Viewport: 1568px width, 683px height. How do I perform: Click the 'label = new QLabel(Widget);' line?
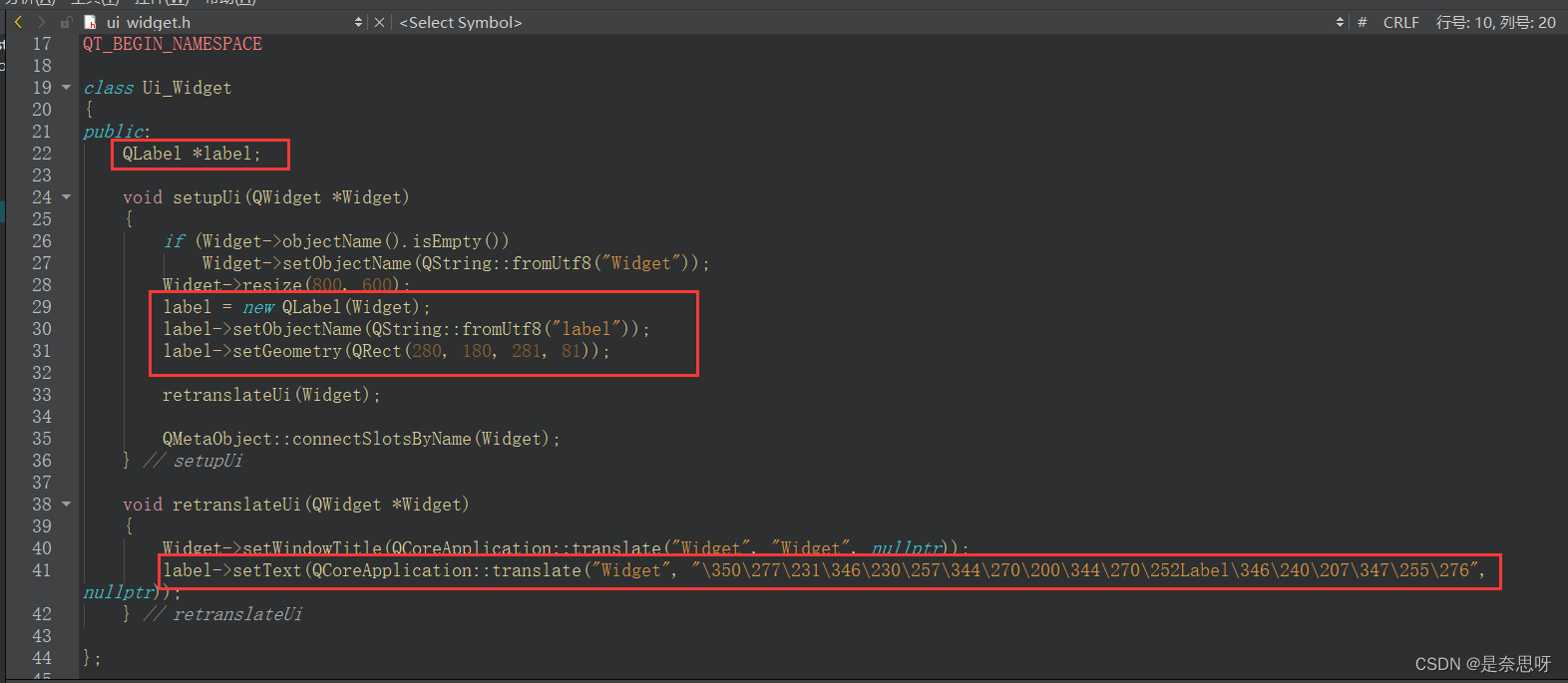point(297,307)
